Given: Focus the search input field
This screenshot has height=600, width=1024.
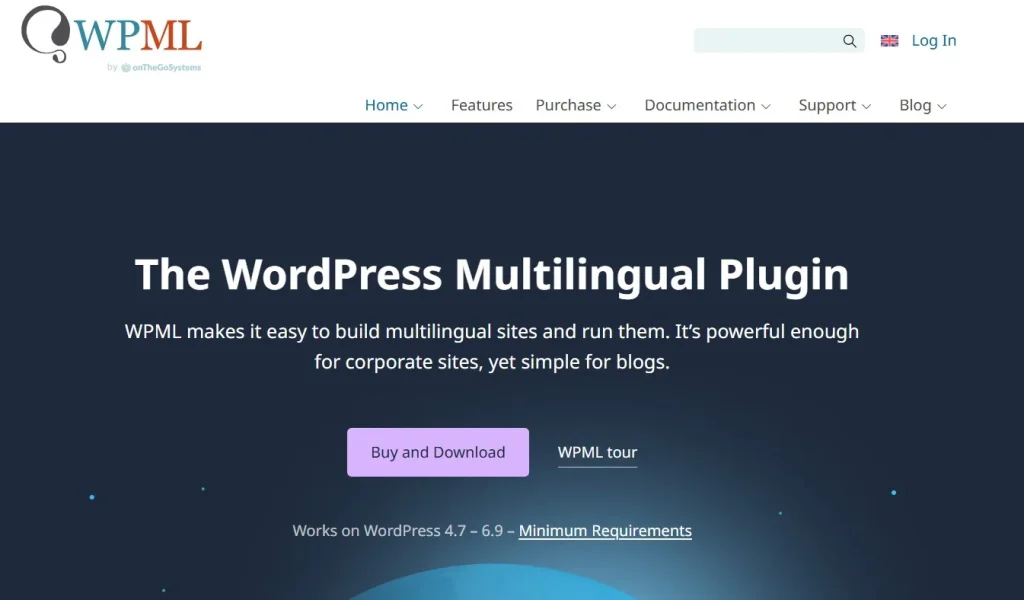Looking at the screenshot, I should 765,41.
